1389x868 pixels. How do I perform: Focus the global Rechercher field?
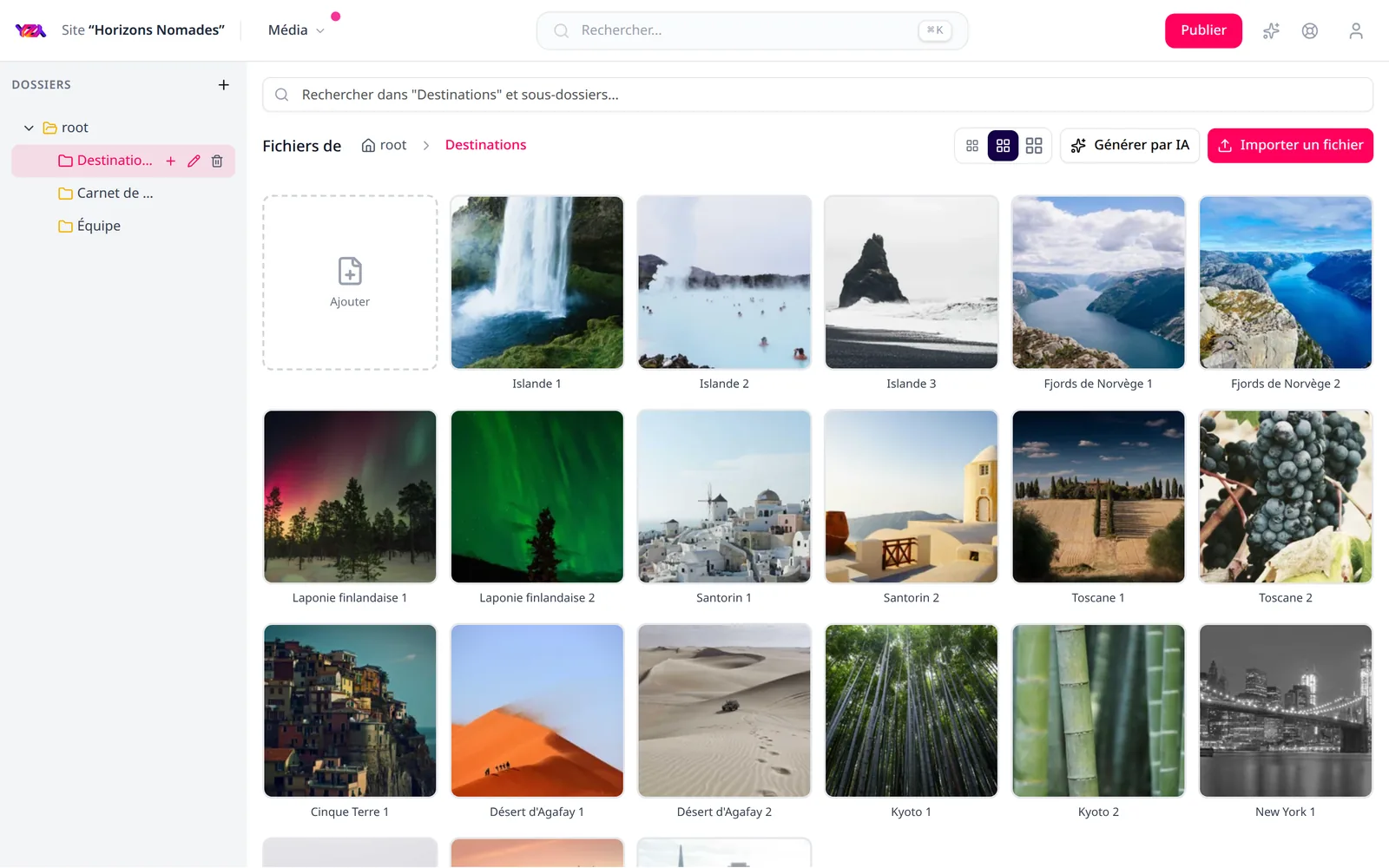click(x=752, y=30)
